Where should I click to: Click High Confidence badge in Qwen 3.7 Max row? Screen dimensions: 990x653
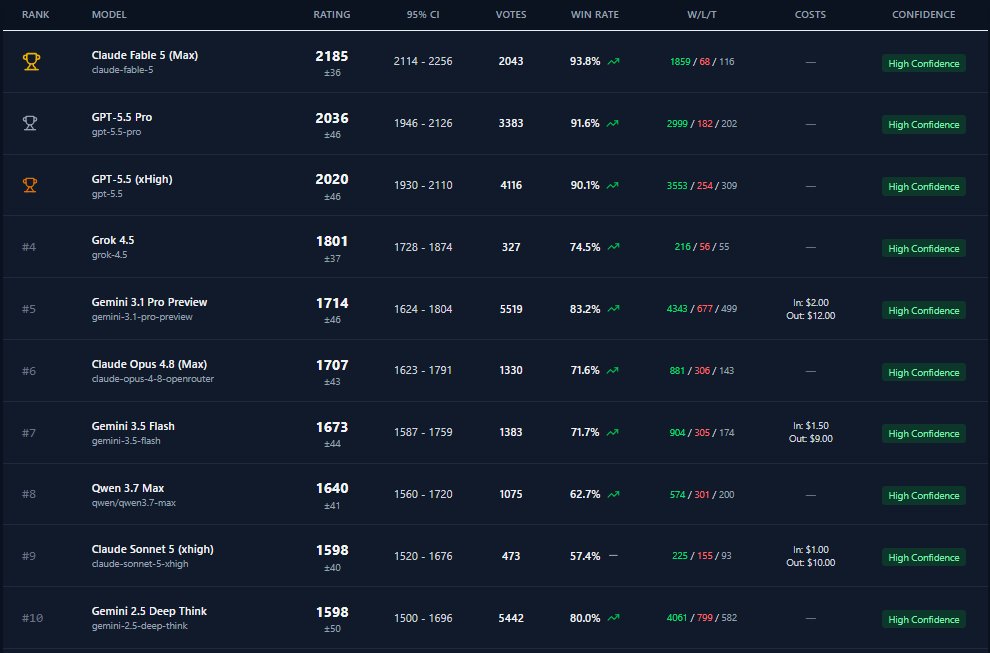pyautogui.click(x=924, y=495)
